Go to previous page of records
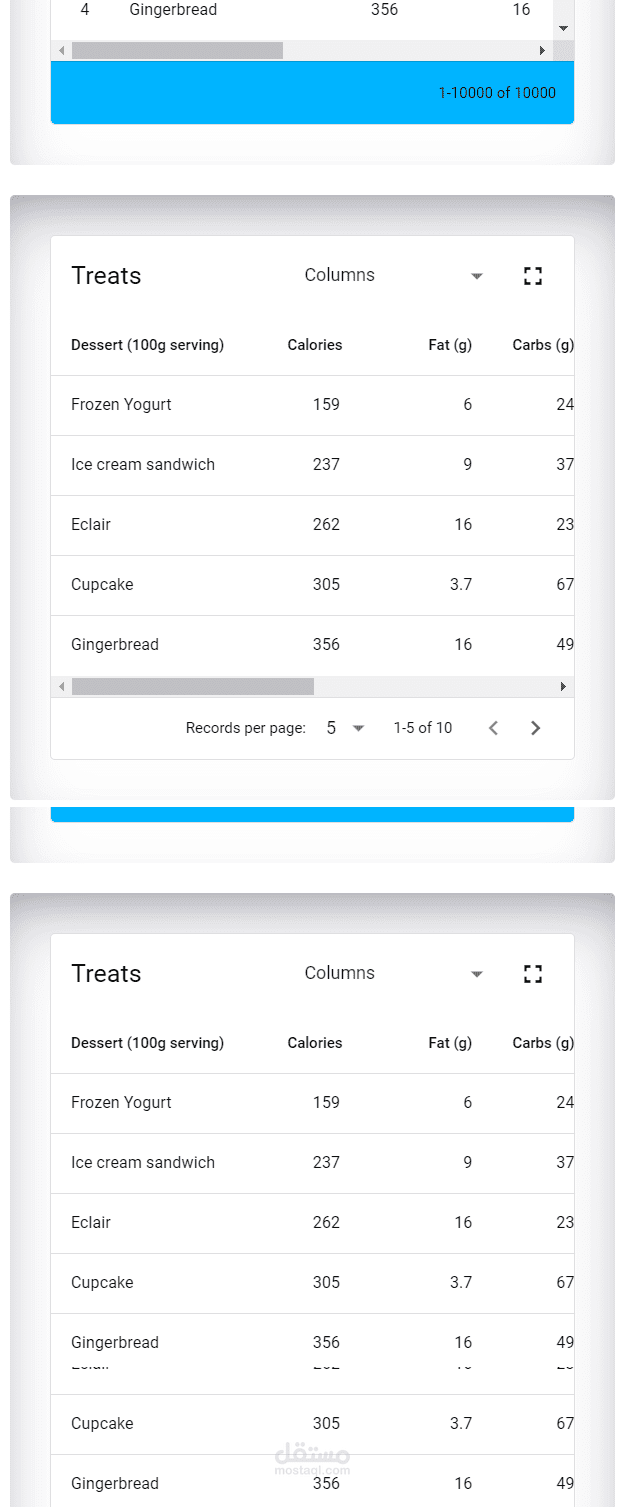This screenshot has width=625, height=1507. pos(493,728)
